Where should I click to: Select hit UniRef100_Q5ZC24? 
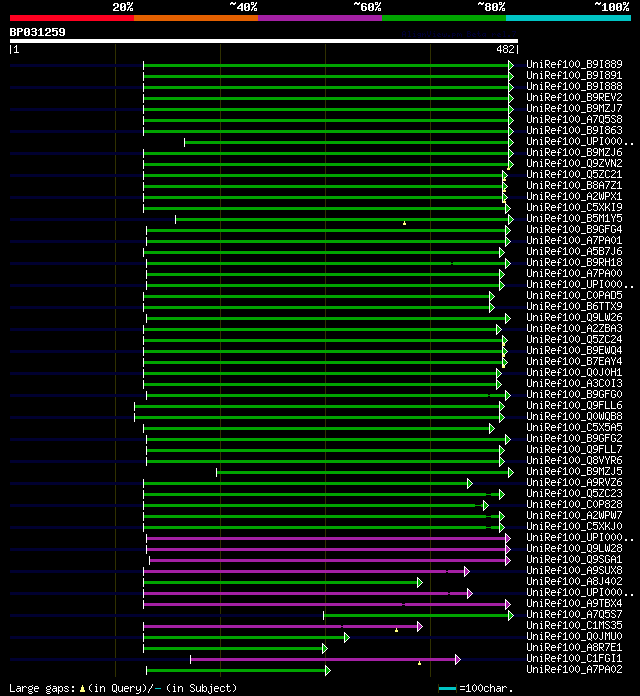click(x=574, y=339)
